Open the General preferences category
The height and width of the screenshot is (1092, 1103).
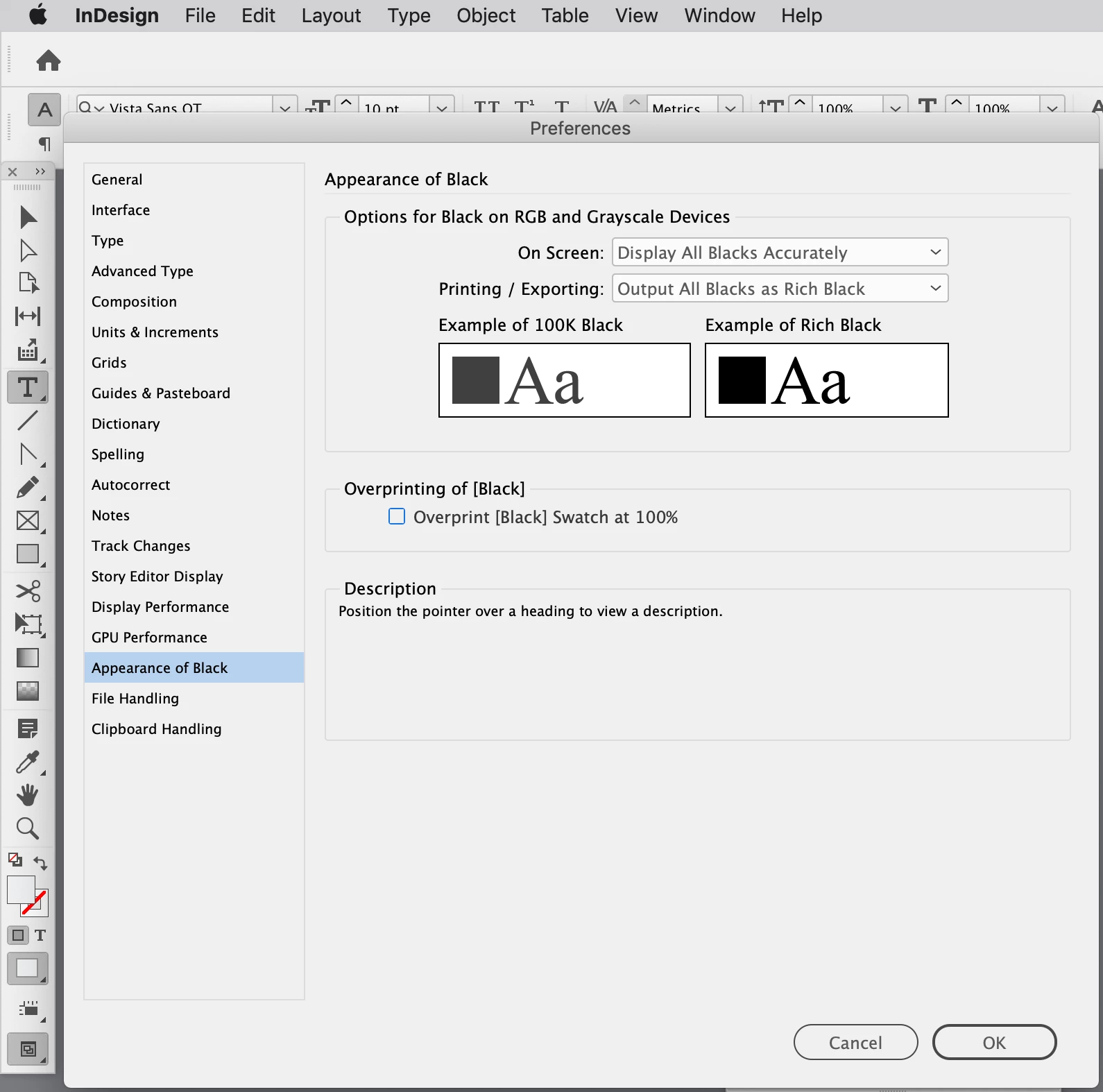point(194,180)
